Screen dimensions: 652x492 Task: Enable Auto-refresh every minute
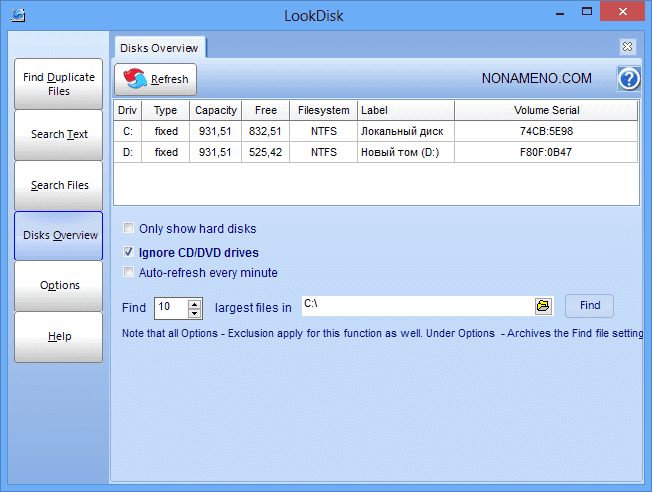[x=128, y=273]
